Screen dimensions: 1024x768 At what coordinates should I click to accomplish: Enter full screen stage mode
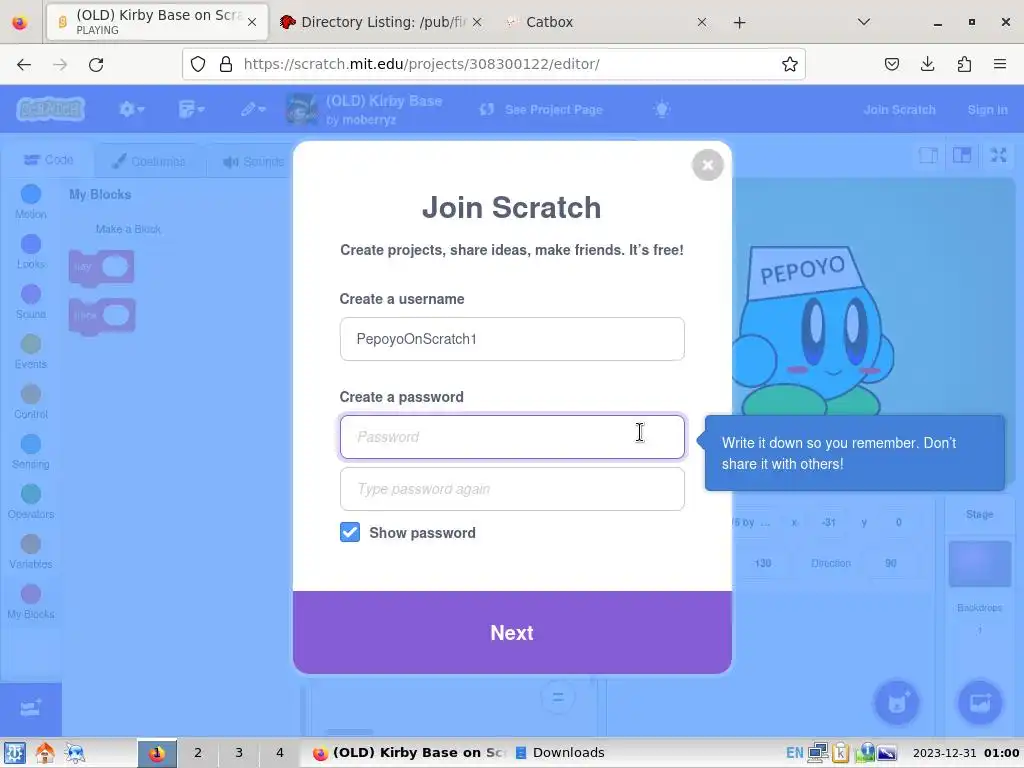999,155
